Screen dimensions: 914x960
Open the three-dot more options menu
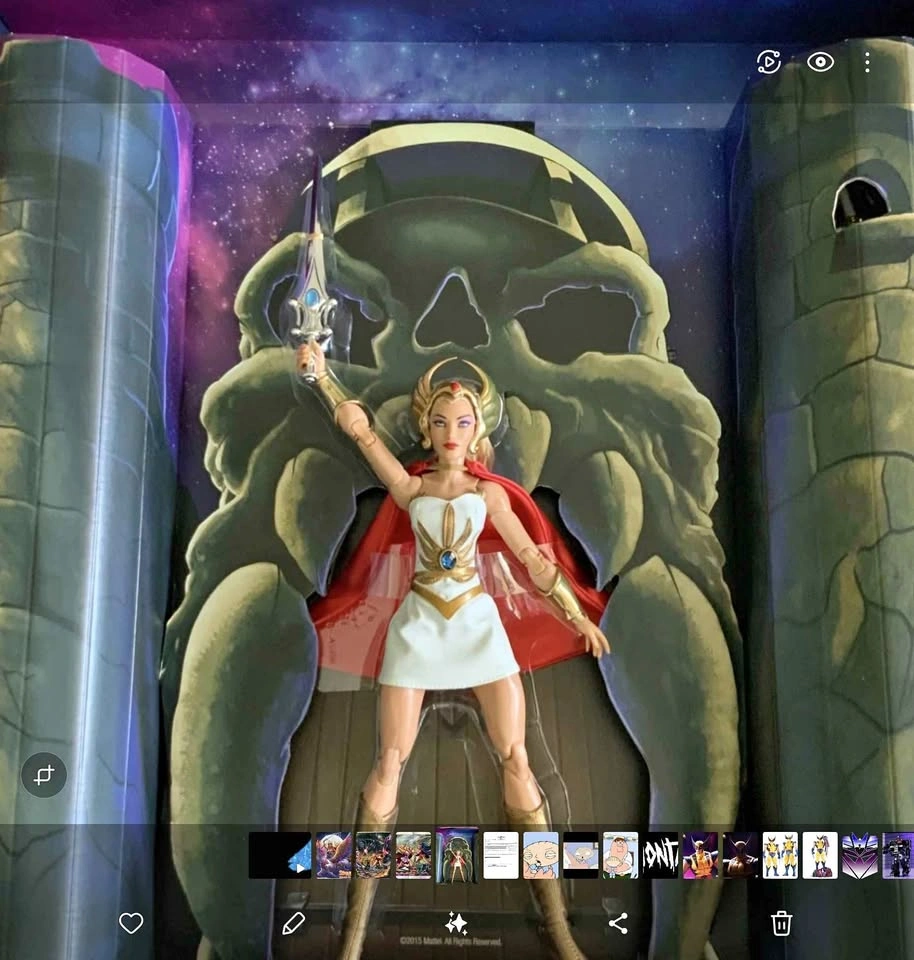(866, 61)
